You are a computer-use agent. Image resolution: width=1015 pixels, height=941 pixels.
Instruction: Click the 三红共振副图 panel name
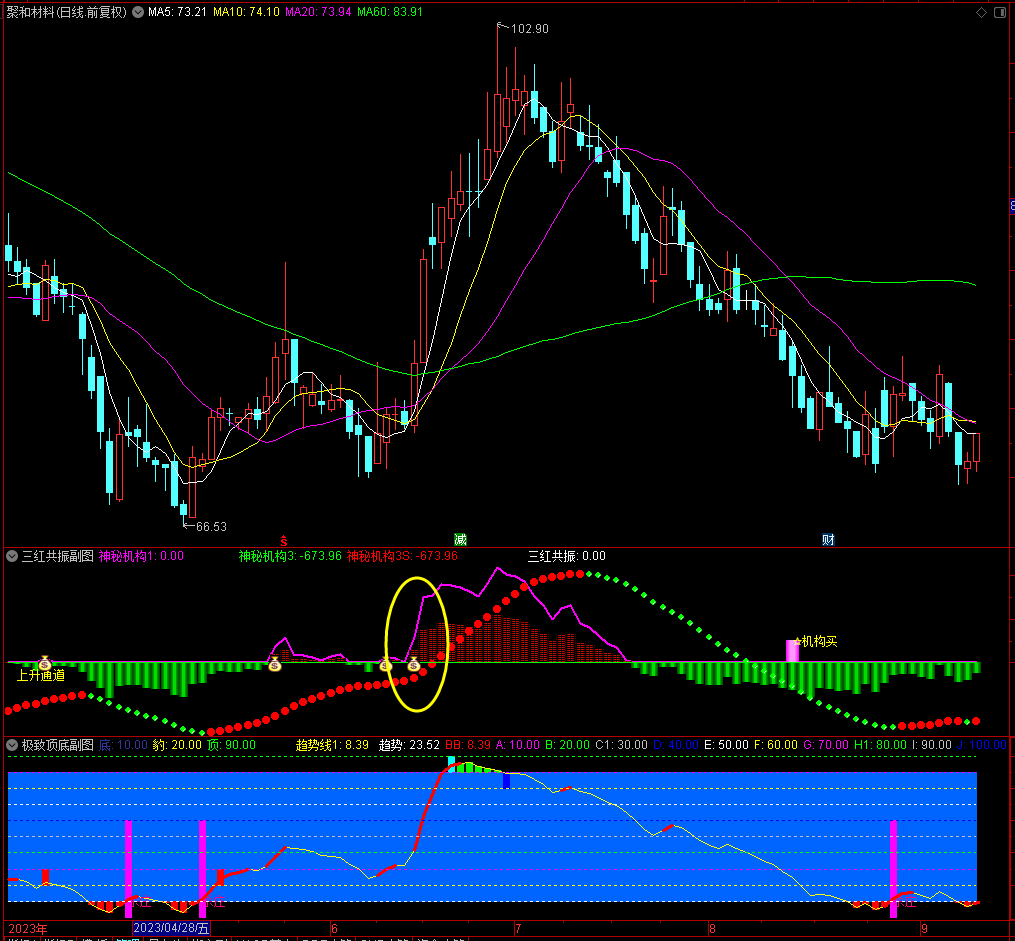pyautogui.click(x=58, y=556)
